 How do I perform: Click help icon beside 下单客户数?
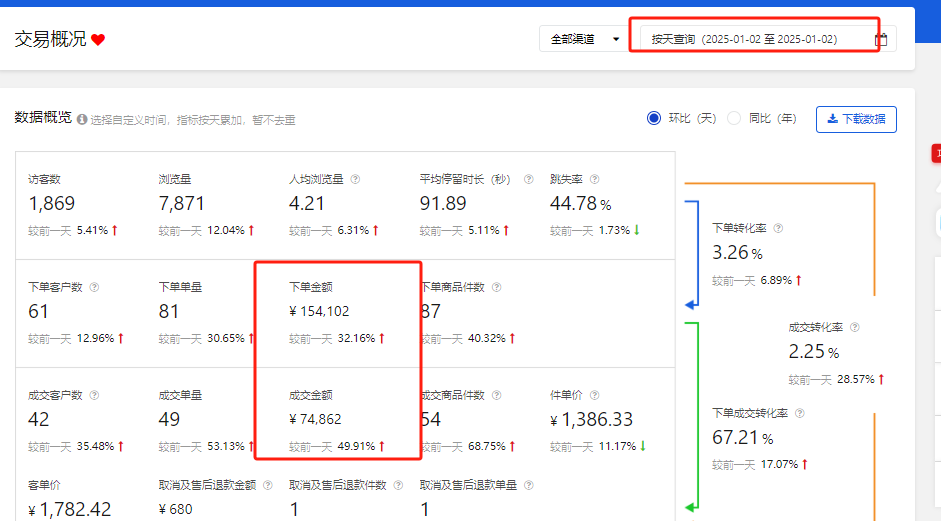pyautogui.click(x=94, y=287)
